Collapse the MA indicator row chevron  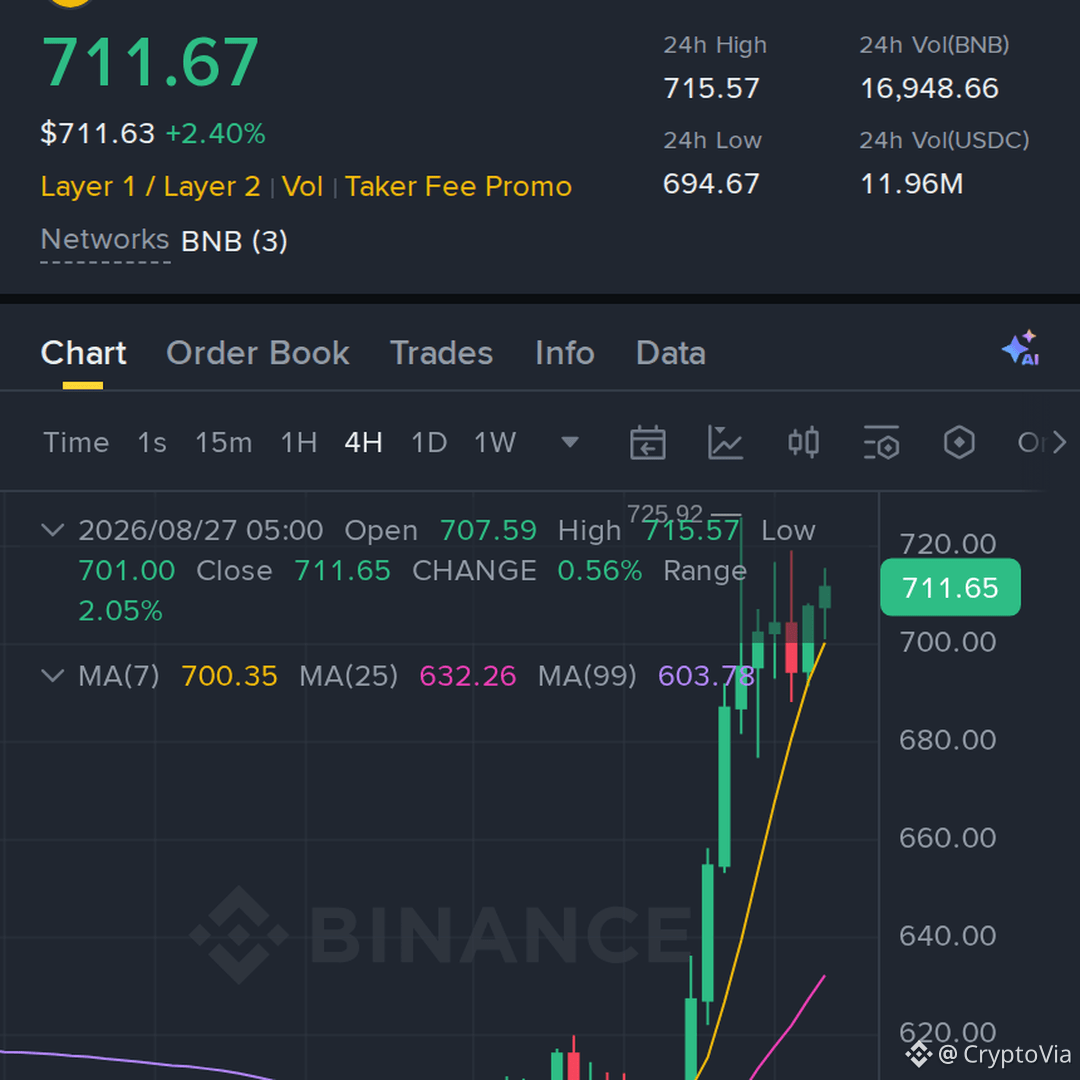(x=52, y=675)
